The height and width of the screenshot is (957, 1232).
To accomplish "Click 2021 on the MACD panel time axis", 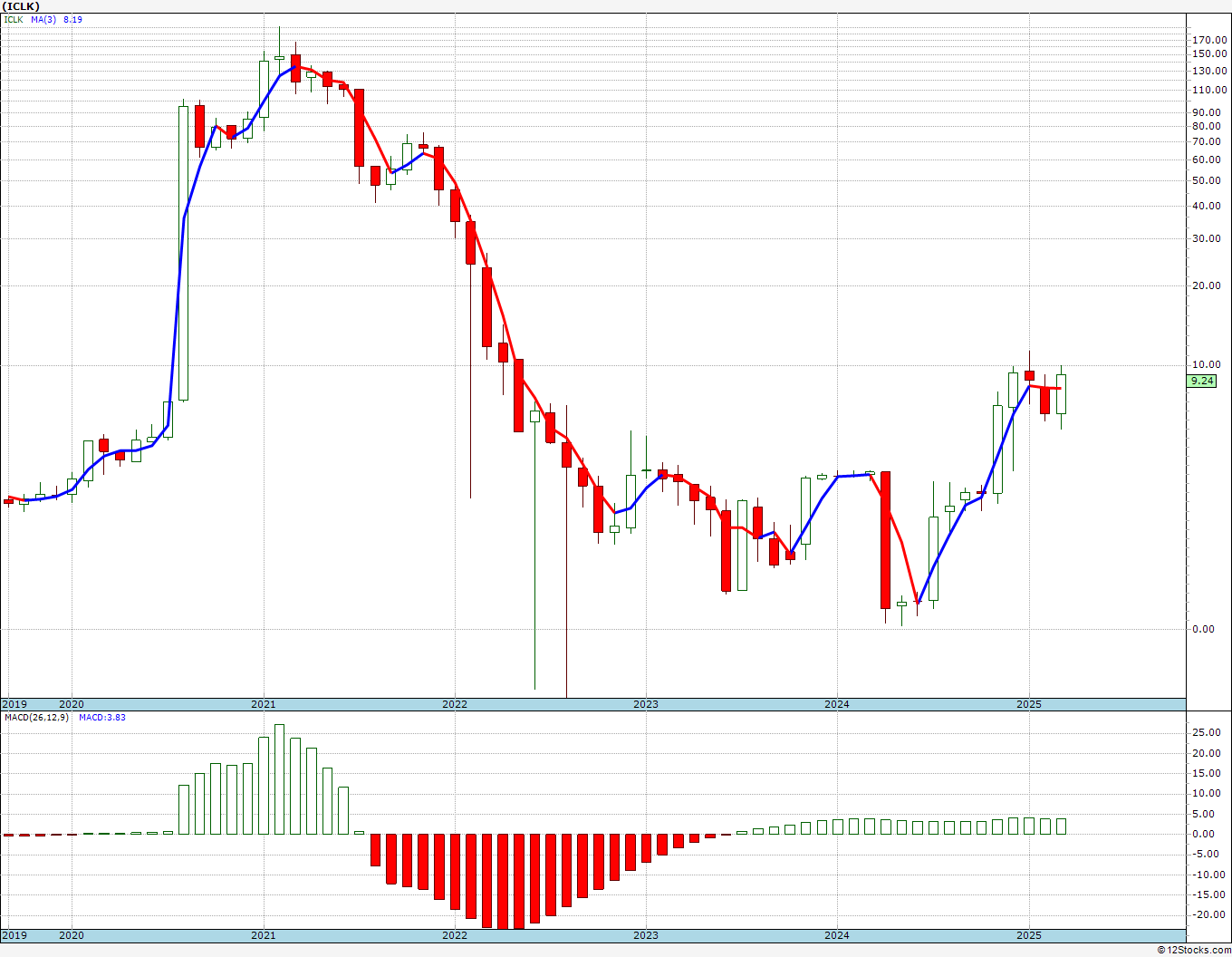I will 264,935.
